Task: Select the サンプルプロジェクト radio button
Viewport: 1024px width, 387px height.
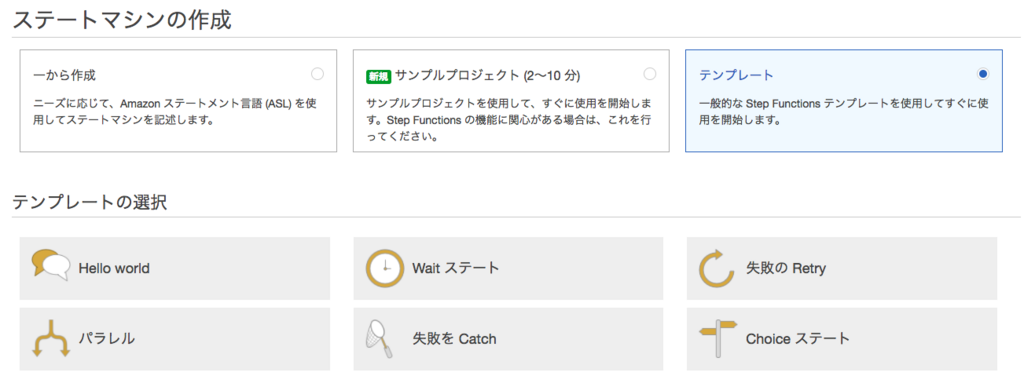Action: pyautogui.click(x=650, y=74)
